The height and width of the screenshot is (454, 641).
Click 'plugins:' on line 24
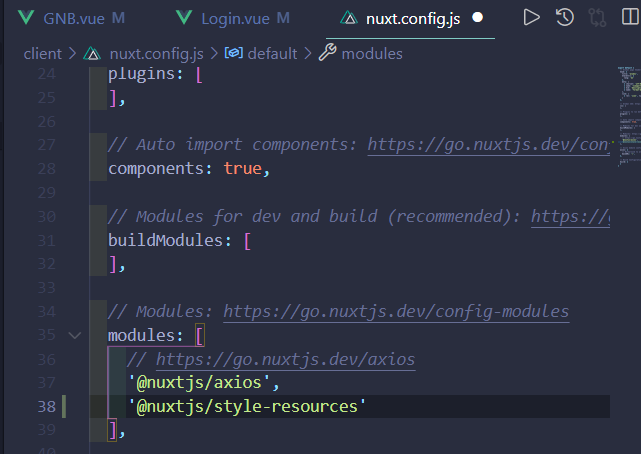pyautogui.click(x=146, y=74)
